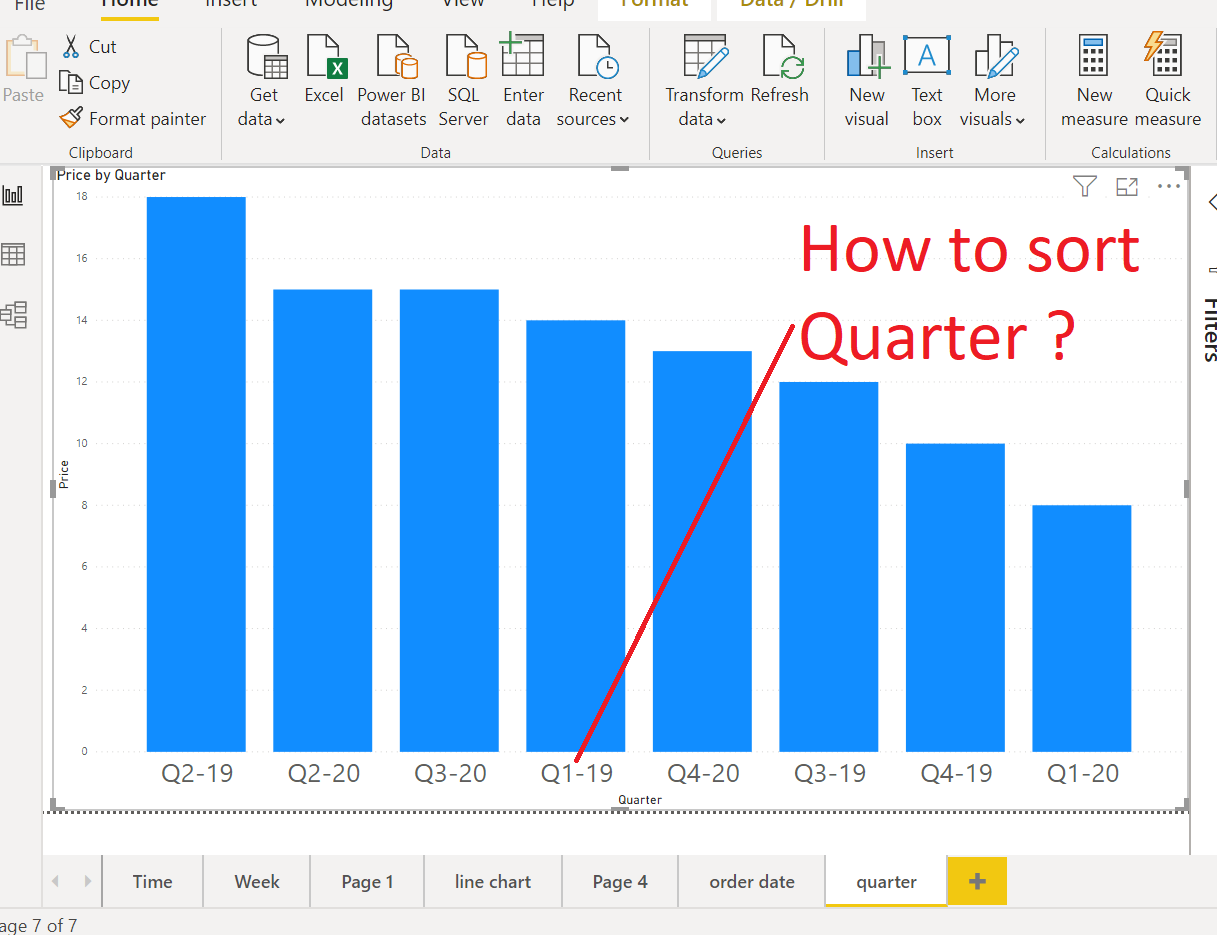The height and width of the screenshot is (935, 1217).
Task: Click the filter funnel icon on the visual
Action: (x=1085, y=186)
